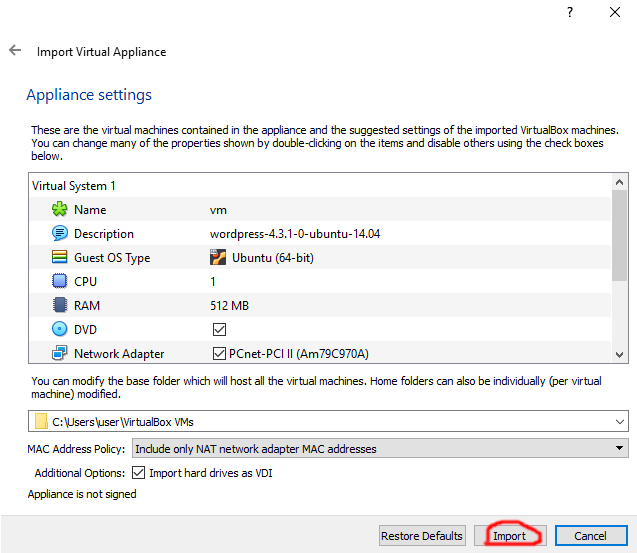Uncheck Import hard drives as VDI

click(139, 473)
